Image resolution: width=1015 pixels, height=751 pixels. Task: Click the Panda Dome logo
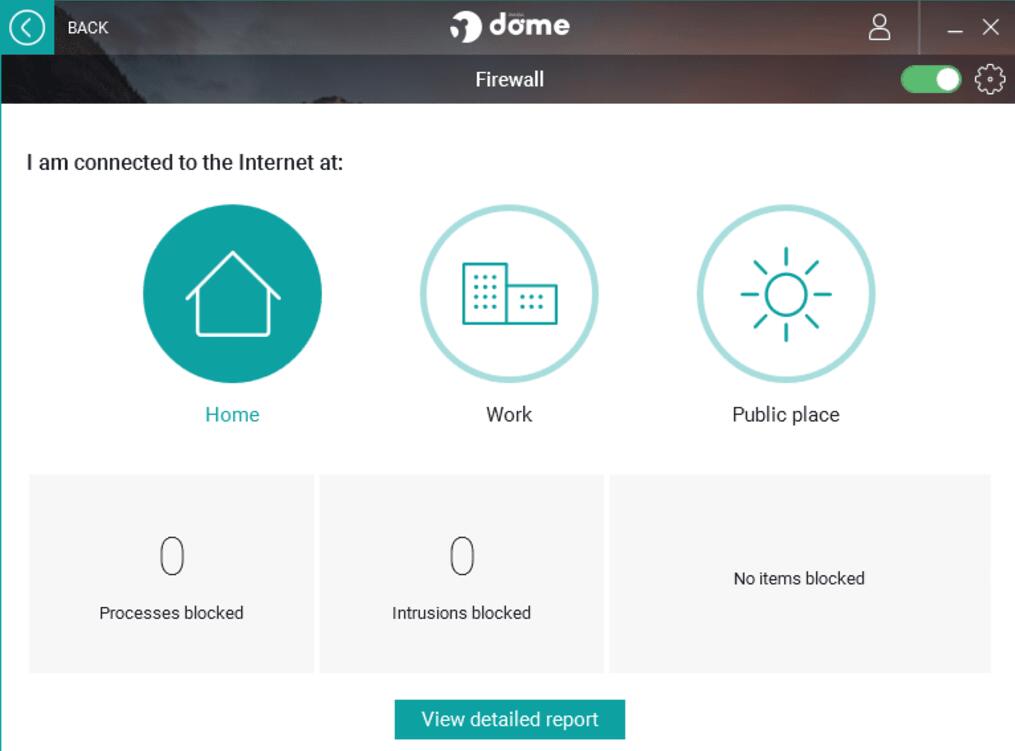pyautogui.click(x=510, y=26)
